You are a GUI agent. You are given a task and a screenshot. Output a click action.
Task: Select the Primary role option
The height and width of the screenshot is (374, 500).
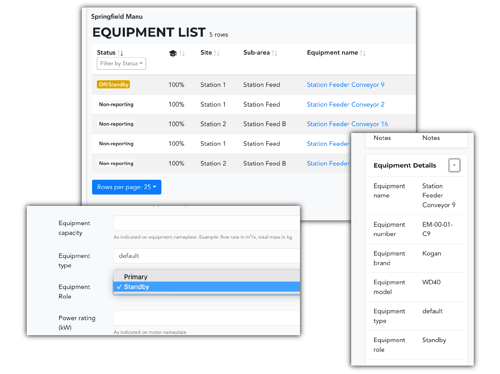(x=207, y=276)
